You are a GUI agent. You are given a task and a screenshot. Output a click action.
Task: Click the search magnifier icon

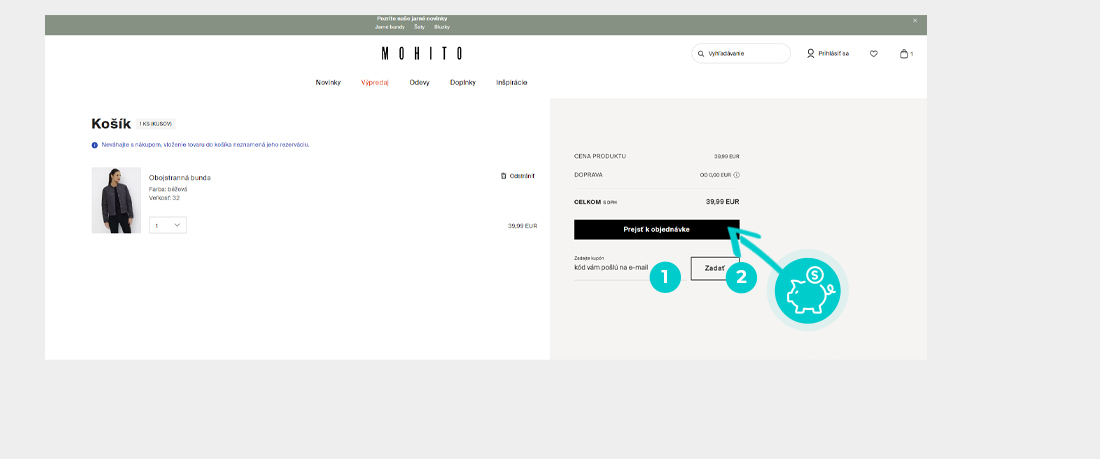[702, 54]
